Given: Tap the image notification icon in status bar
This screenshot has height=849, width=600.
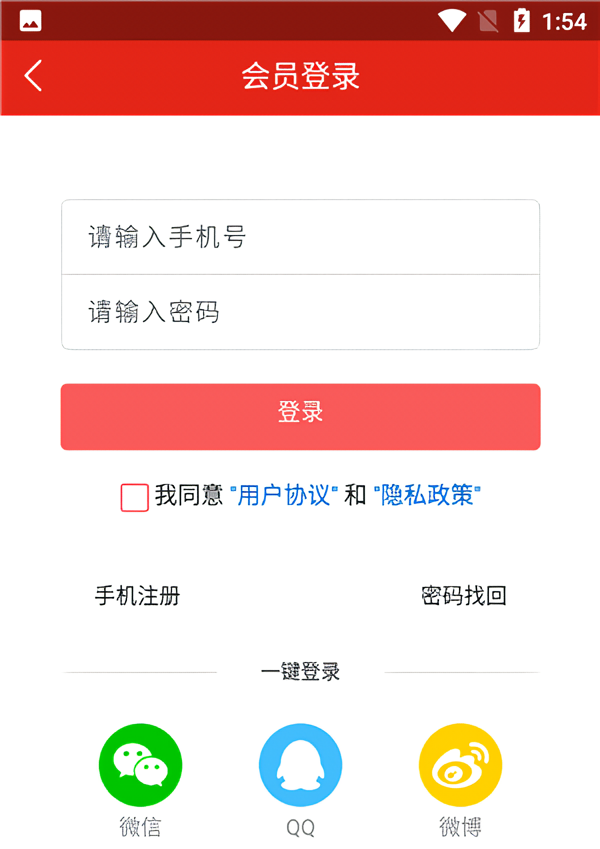Looking at the screenshot, I should [30, 20].
